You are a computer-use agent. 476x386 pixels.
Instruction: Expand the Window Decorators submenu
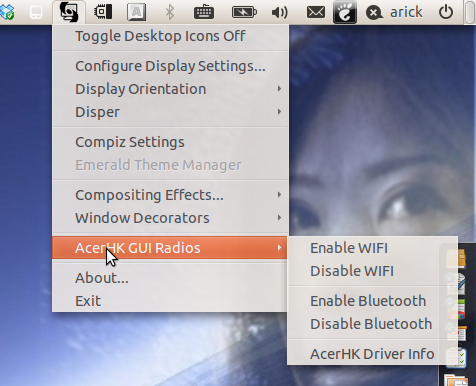(x=171, y=218)
